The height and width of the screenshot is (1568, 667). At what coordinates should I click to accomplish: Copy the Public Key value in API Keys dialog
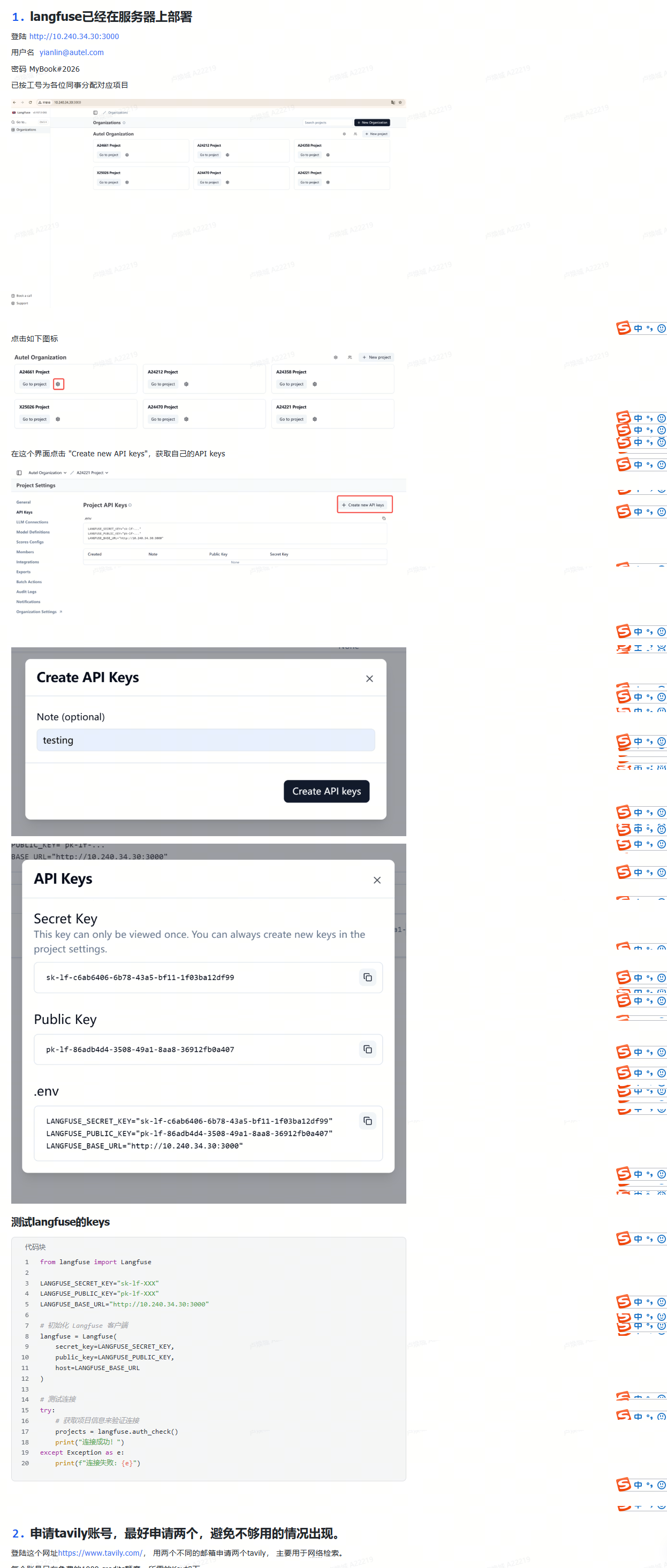[368, 1049]
